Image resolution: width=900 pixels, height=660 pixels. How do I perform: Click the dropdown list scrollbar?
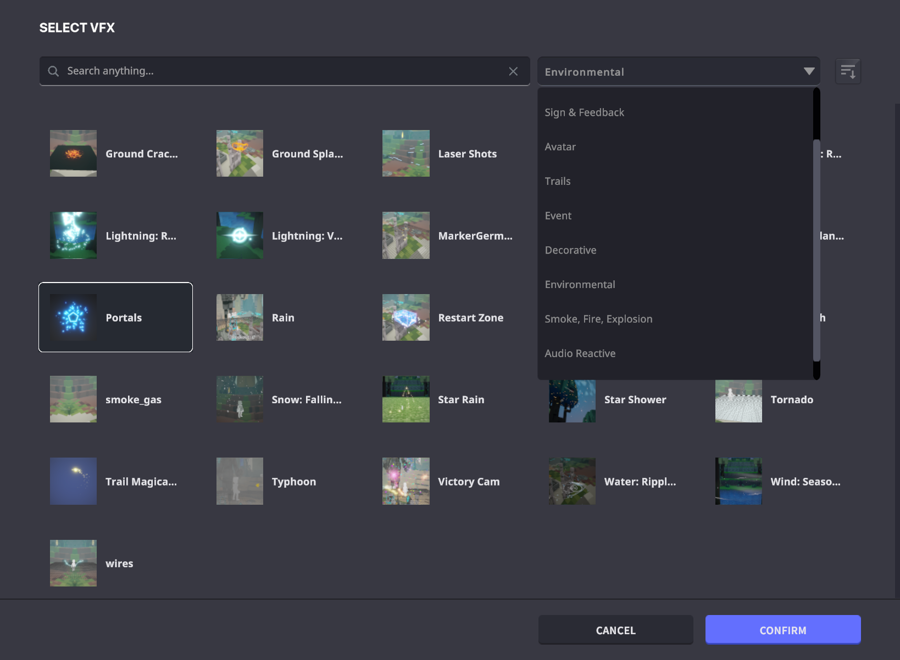coord(816,250)
